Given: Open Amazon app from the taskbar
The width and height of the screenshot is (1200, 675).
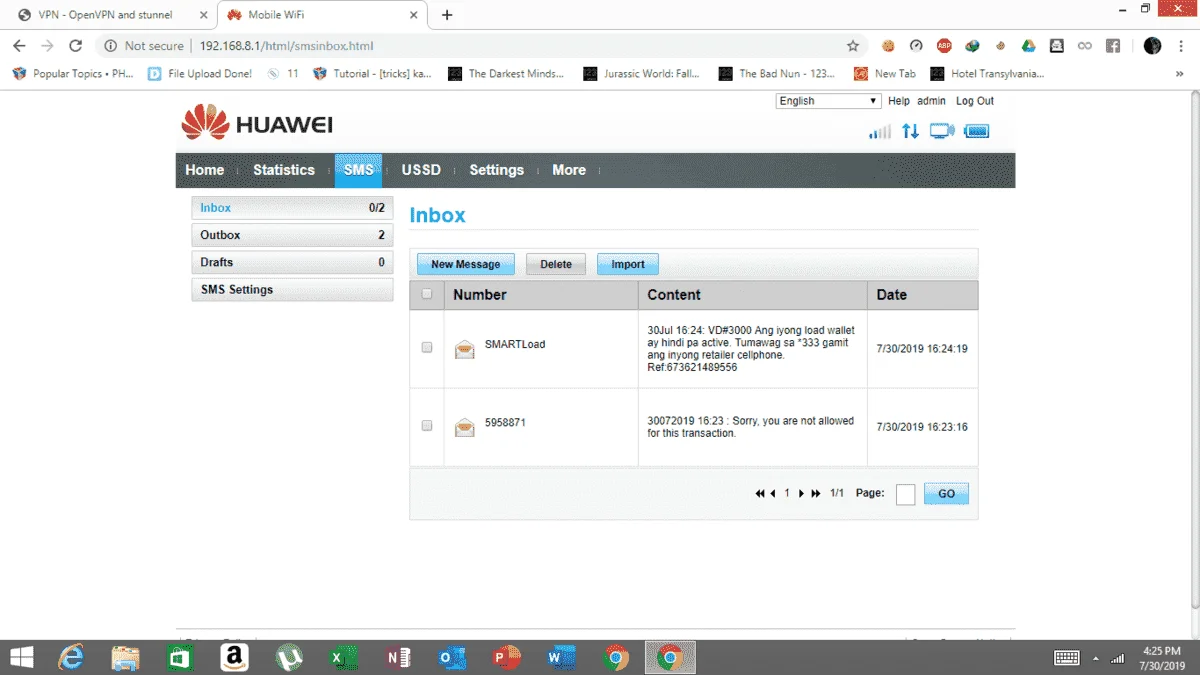Looking at the screenshot, I should pos(234,657).
